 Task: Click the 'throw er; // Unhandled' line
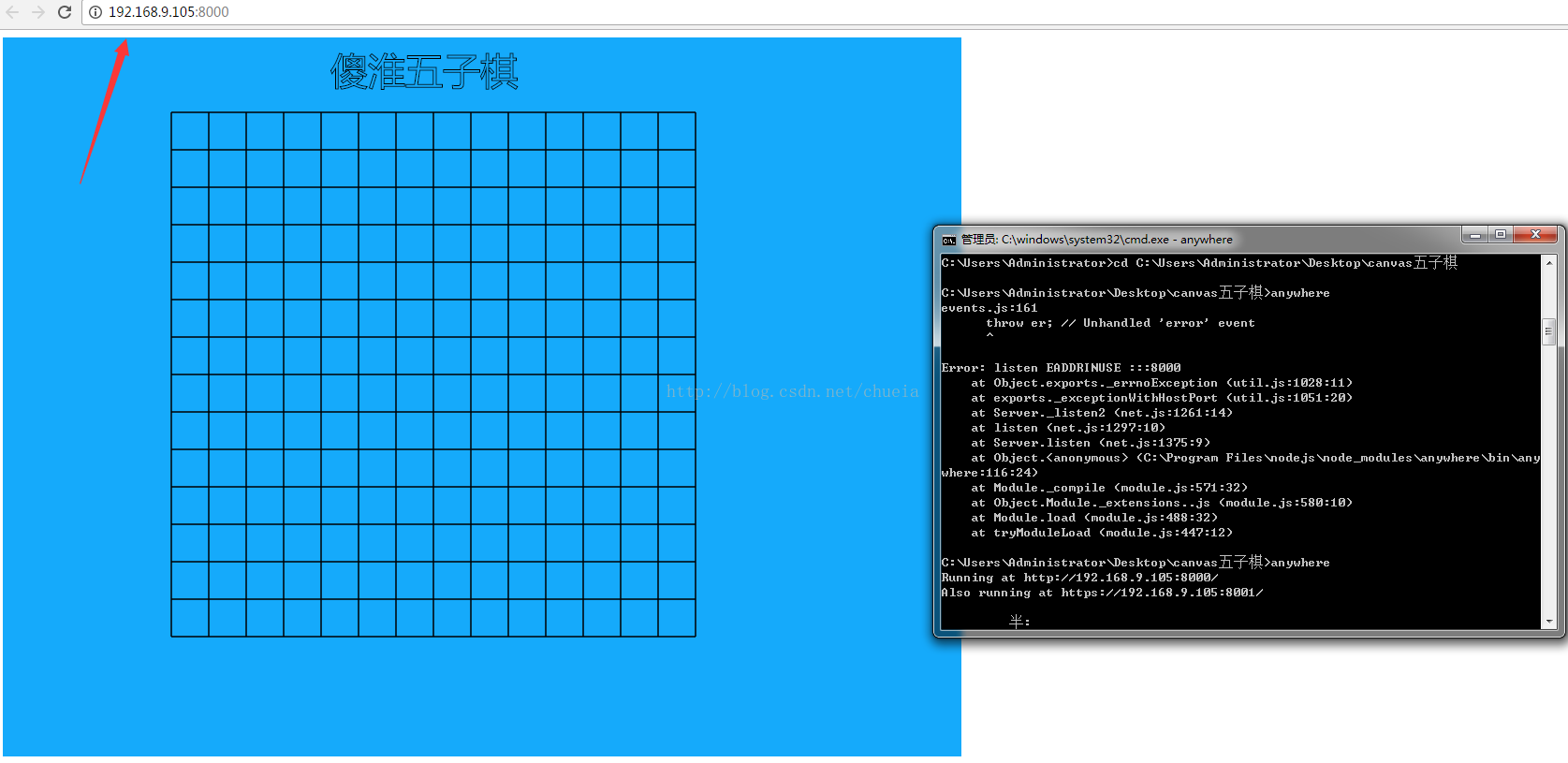1120,323
